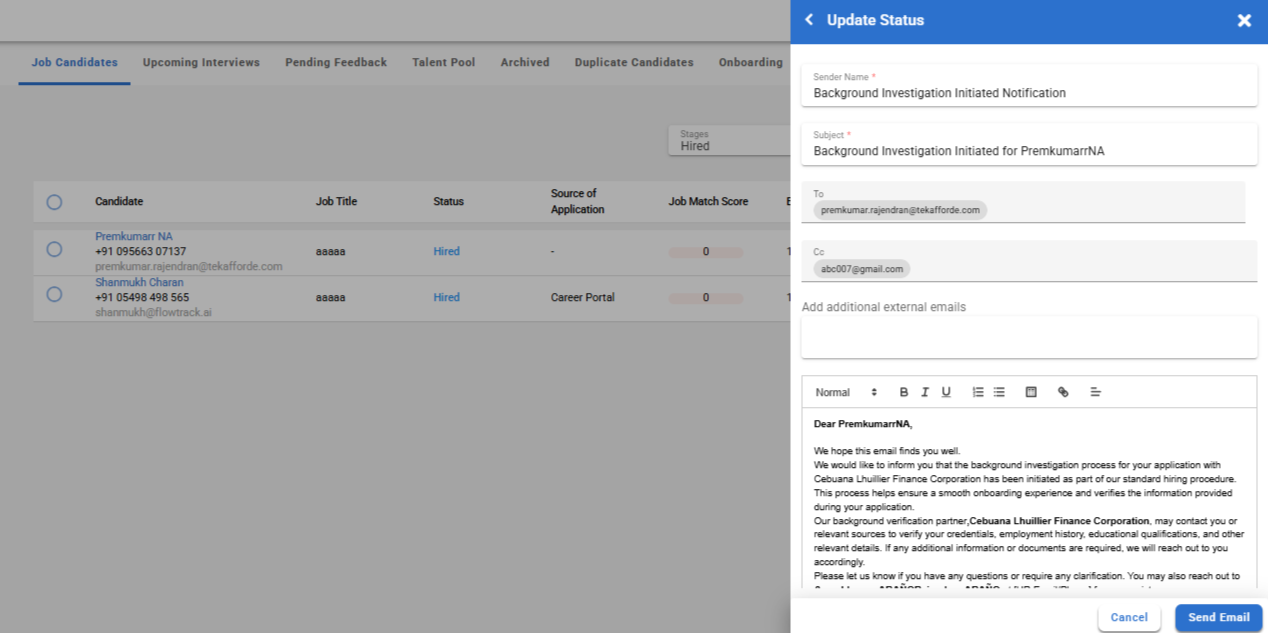
Task: Switch to the Upcoming Interviews tab
Action: pyautogui.click(x=201, y=62)
